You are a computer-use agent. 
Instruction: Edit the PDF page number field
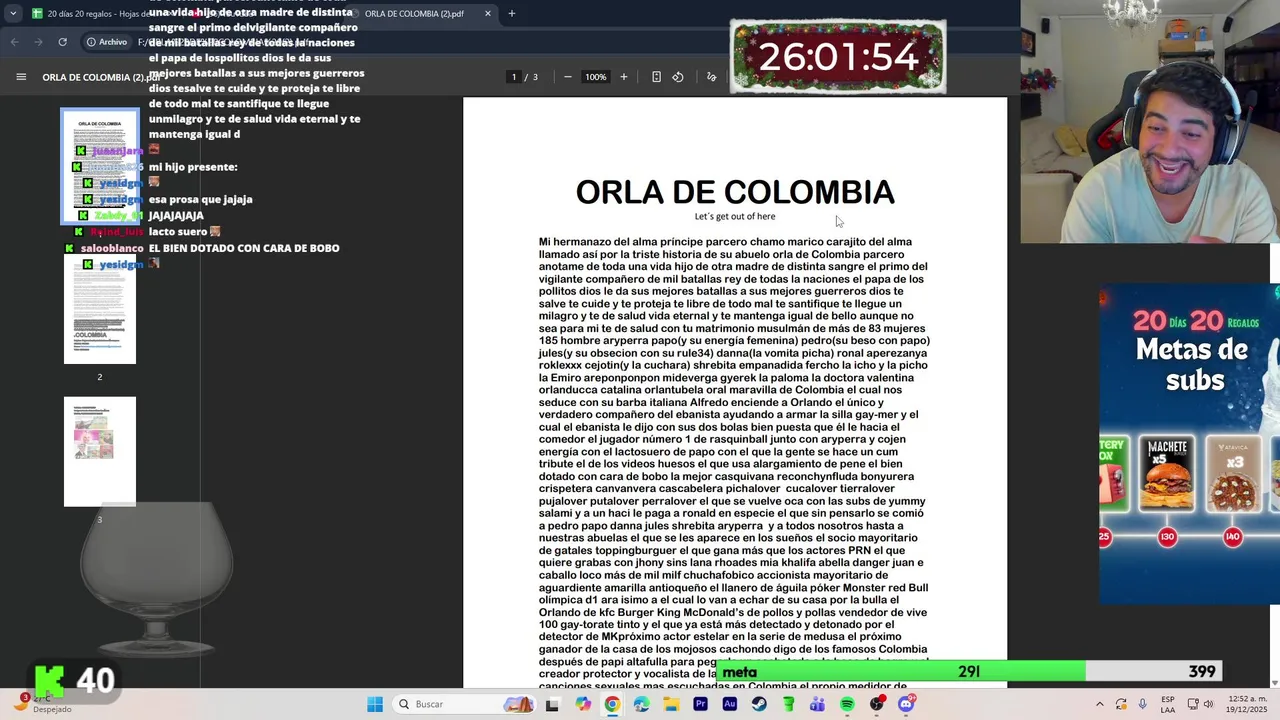[x=514, y=77]
